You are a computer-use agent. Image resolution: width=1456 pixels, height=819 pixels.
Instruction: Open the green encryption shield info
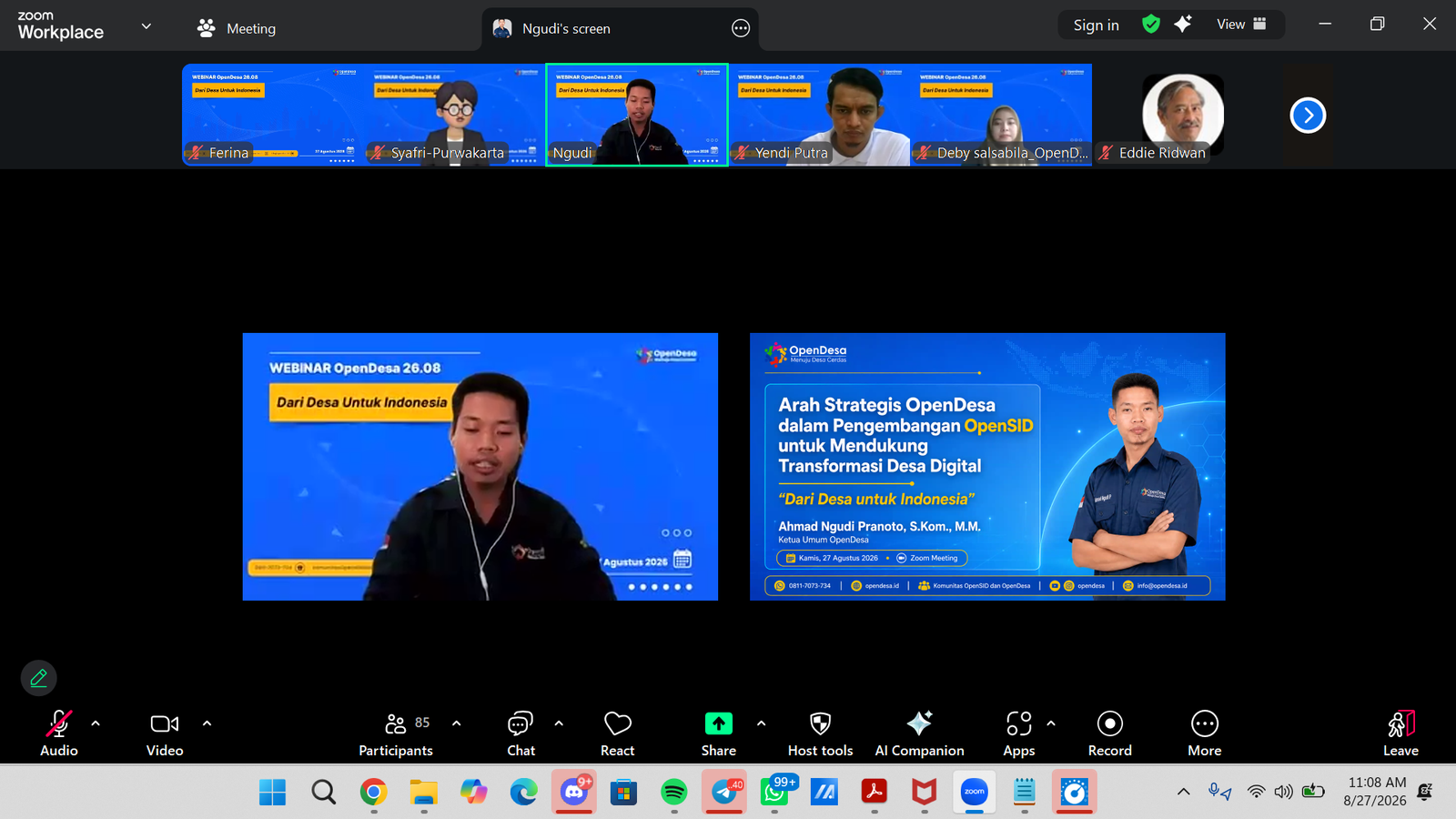click(1151, 25)
